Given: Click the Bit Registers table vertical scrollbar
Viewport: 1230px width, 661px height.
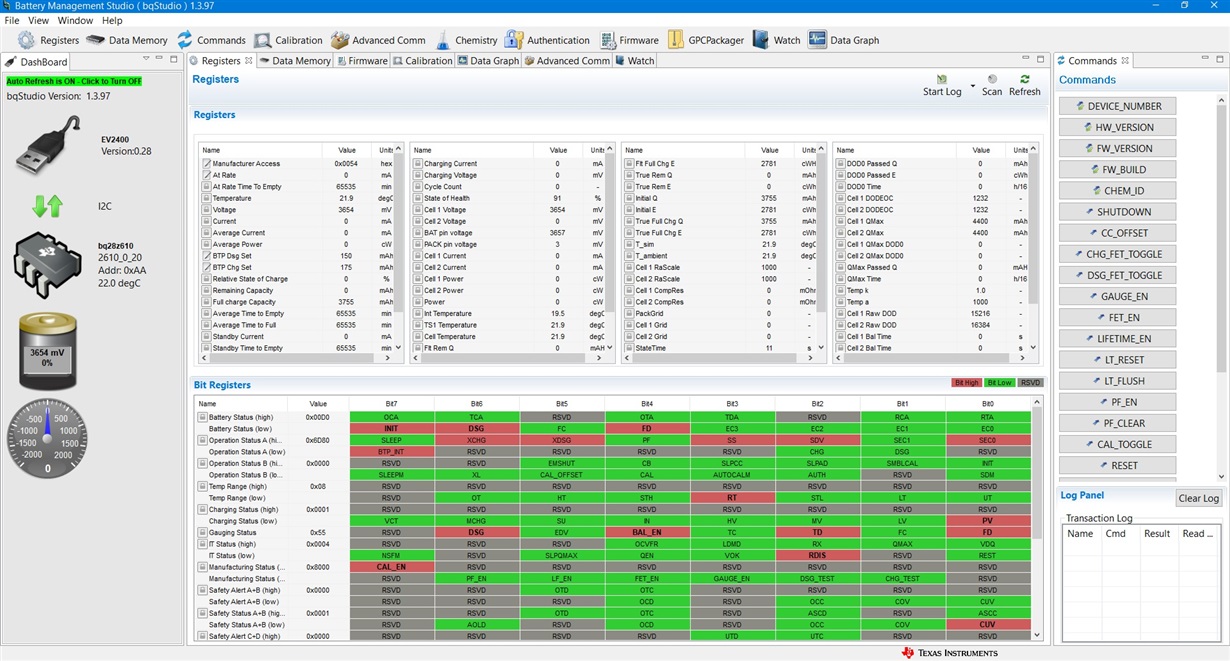Looking at the screenshot, I should 1036,518.
